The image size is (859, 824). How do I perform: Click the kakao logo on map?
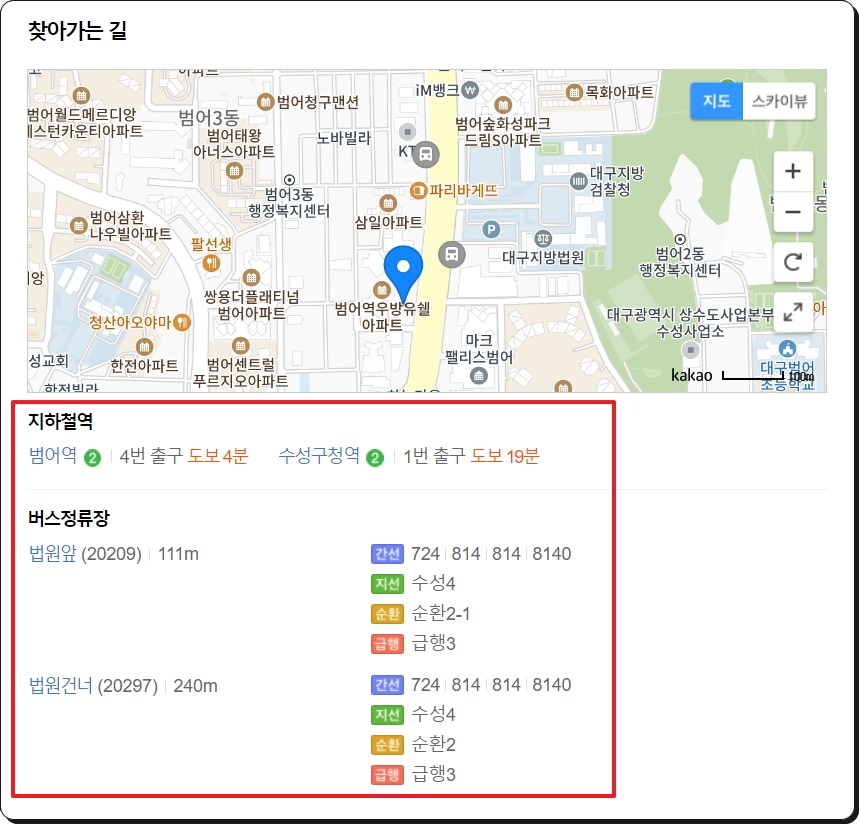point(691,375)
